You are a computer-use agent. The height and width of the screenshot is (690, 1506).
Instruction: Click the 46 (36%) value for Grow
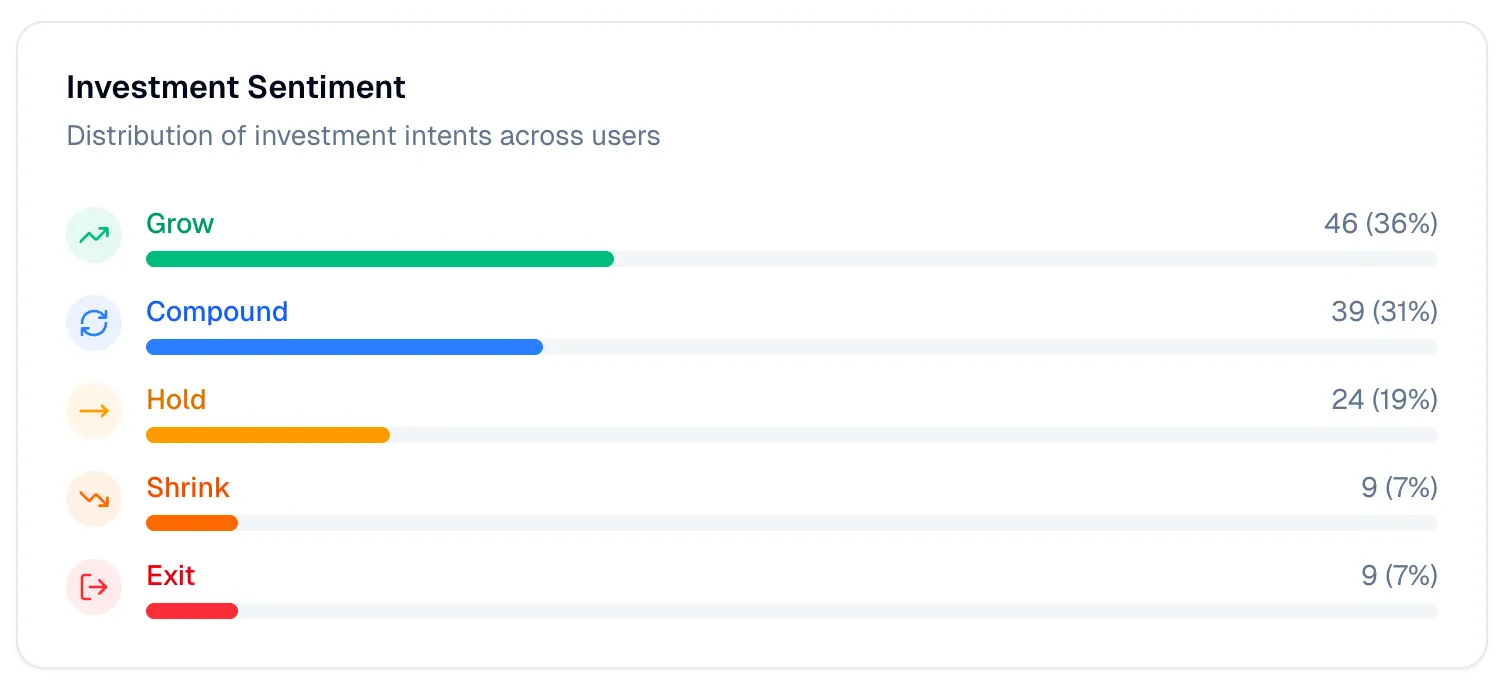pos(1381,224)
